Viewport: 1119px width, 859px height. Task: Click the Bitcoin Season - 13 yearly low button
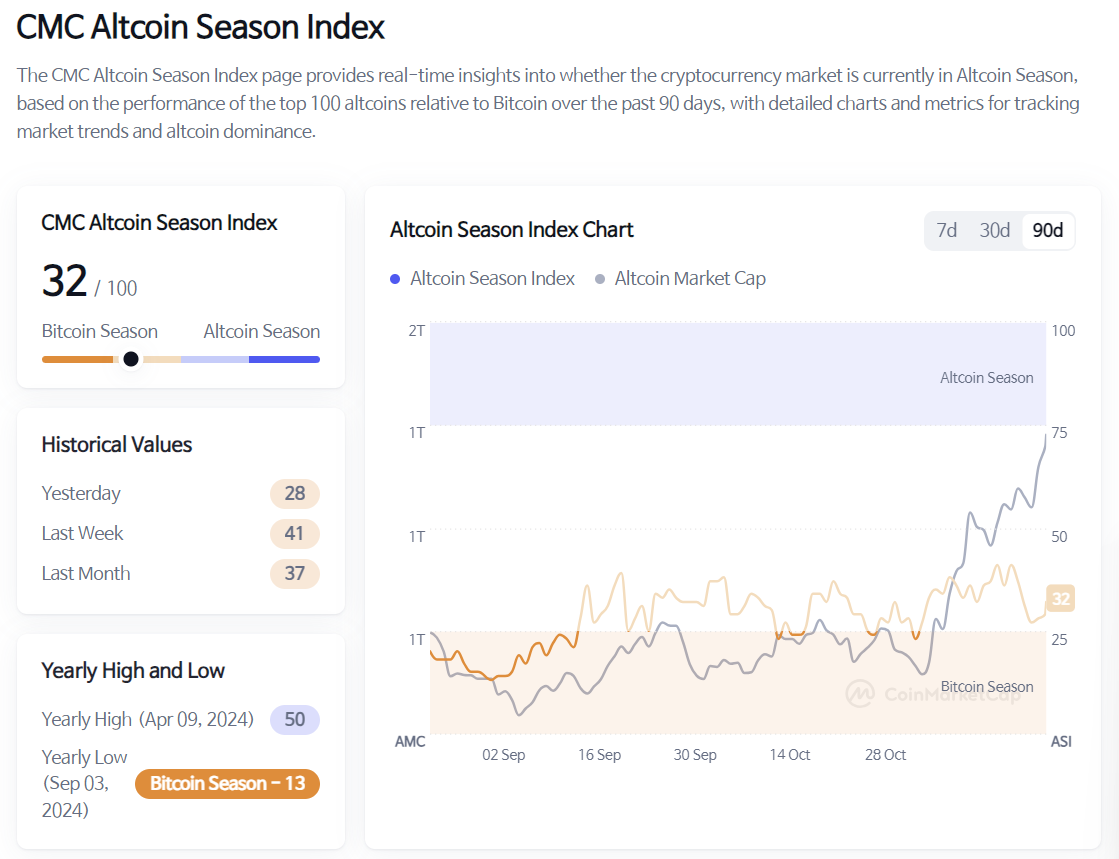227,784
